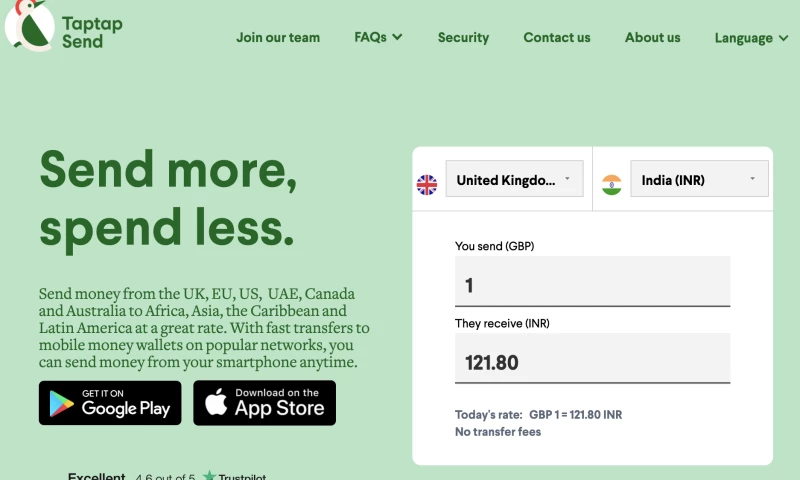Open the Join our team page
Screen dimensions: 800x480
(278, 38)
